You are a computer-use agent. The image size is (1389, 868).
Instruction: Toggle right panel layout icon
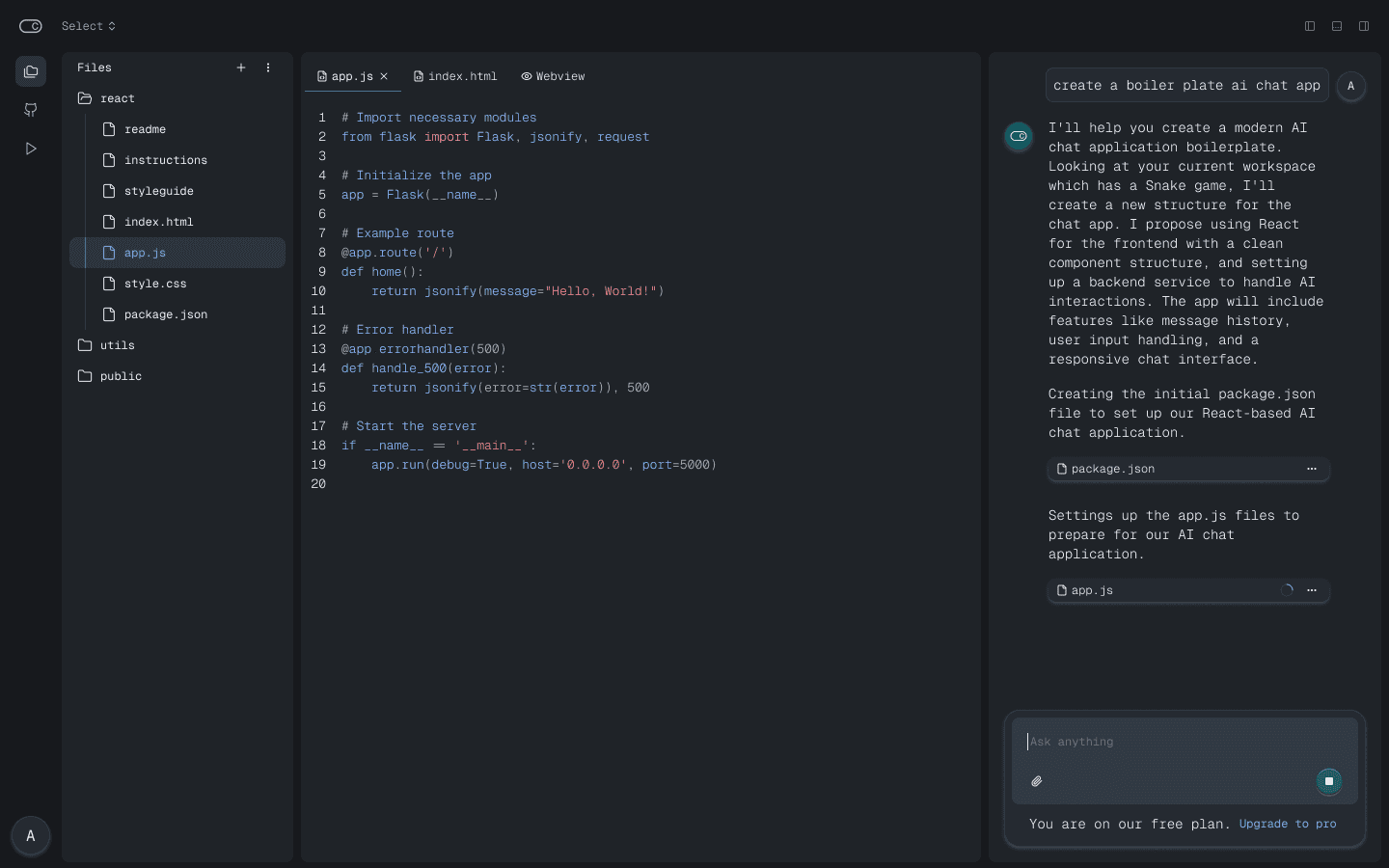tap(1364, 26)
